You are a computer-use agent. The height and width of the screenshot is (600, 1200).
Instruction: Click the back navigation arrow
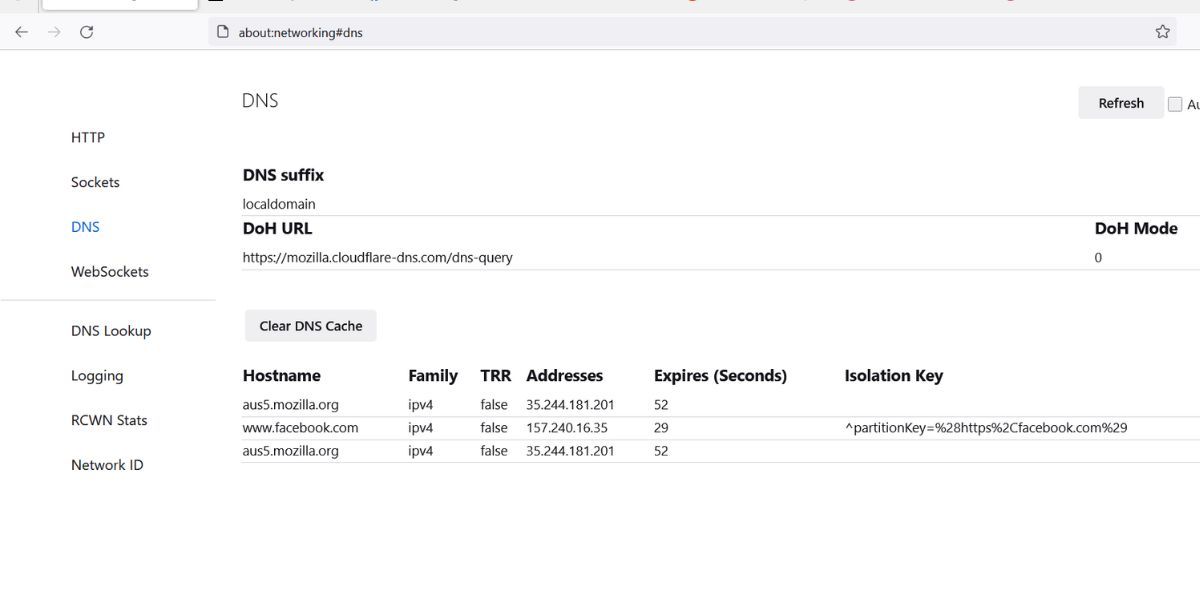20,31
